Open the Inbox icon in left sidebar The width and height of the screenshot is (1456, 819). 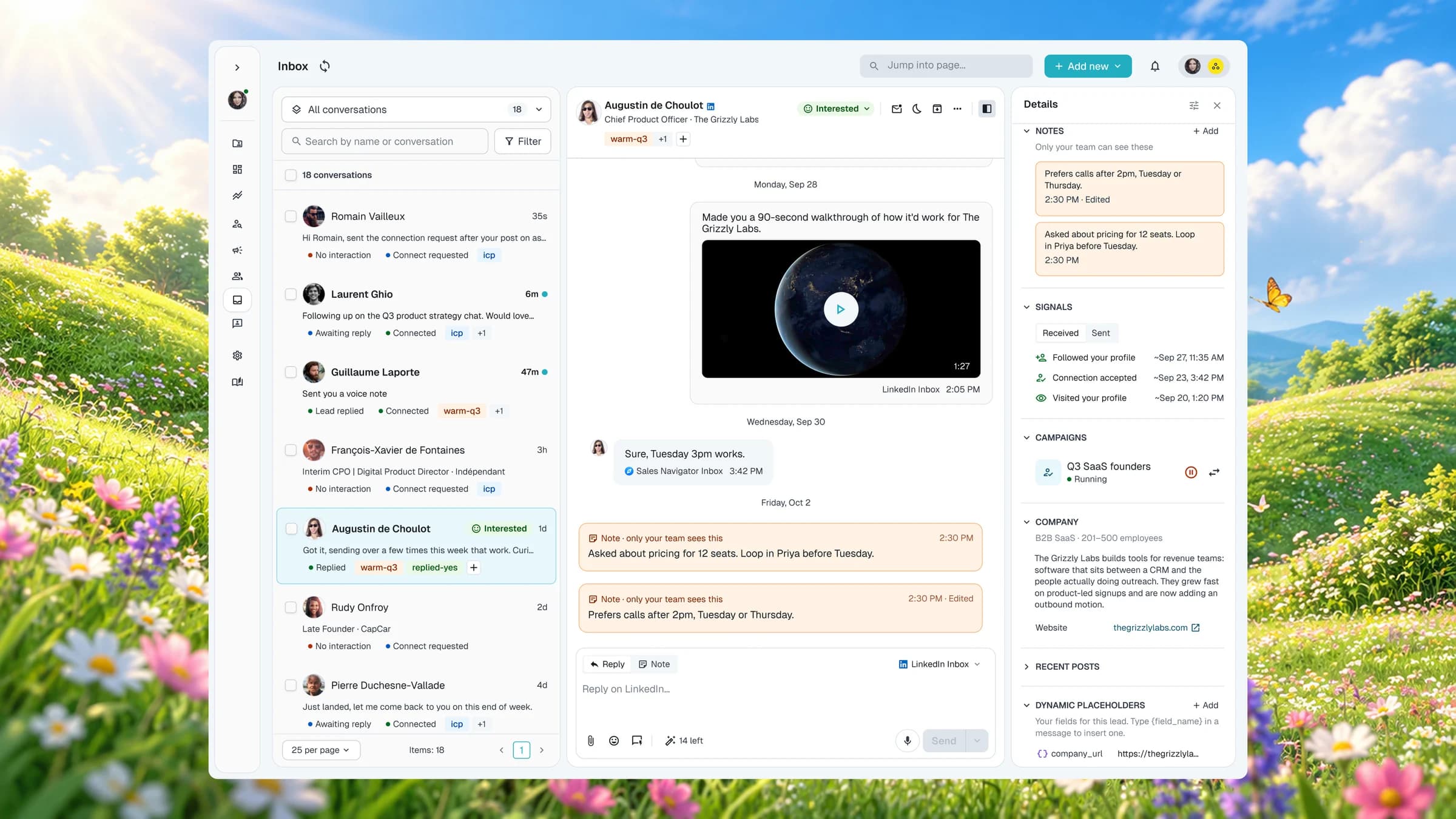click(x=237, y=300)
